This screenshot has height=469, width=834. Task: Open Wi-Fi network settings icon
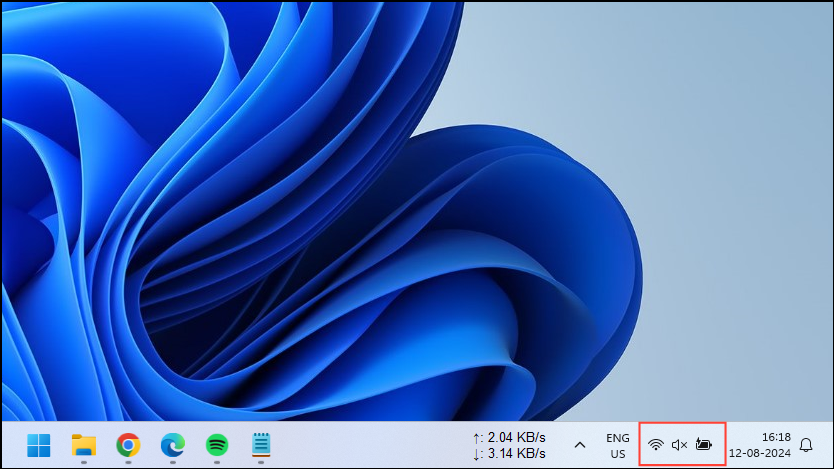656,445
